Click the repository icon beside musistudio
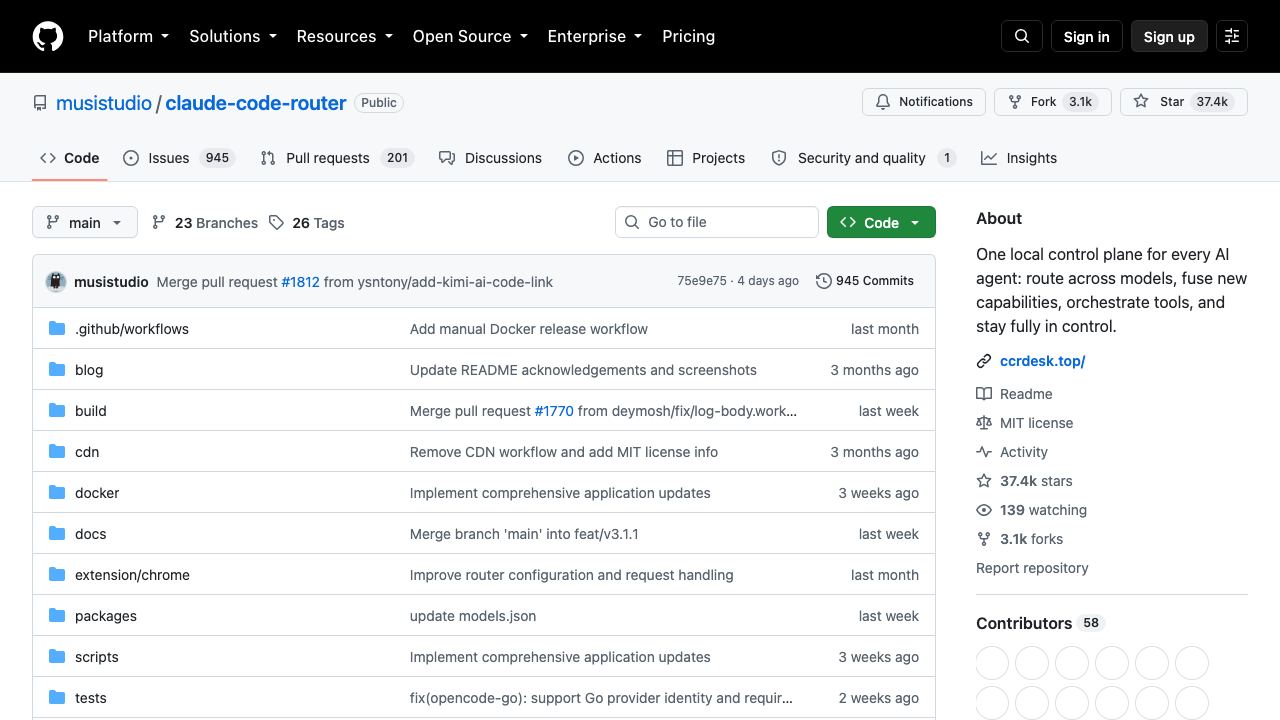 (x=40, y=103)
